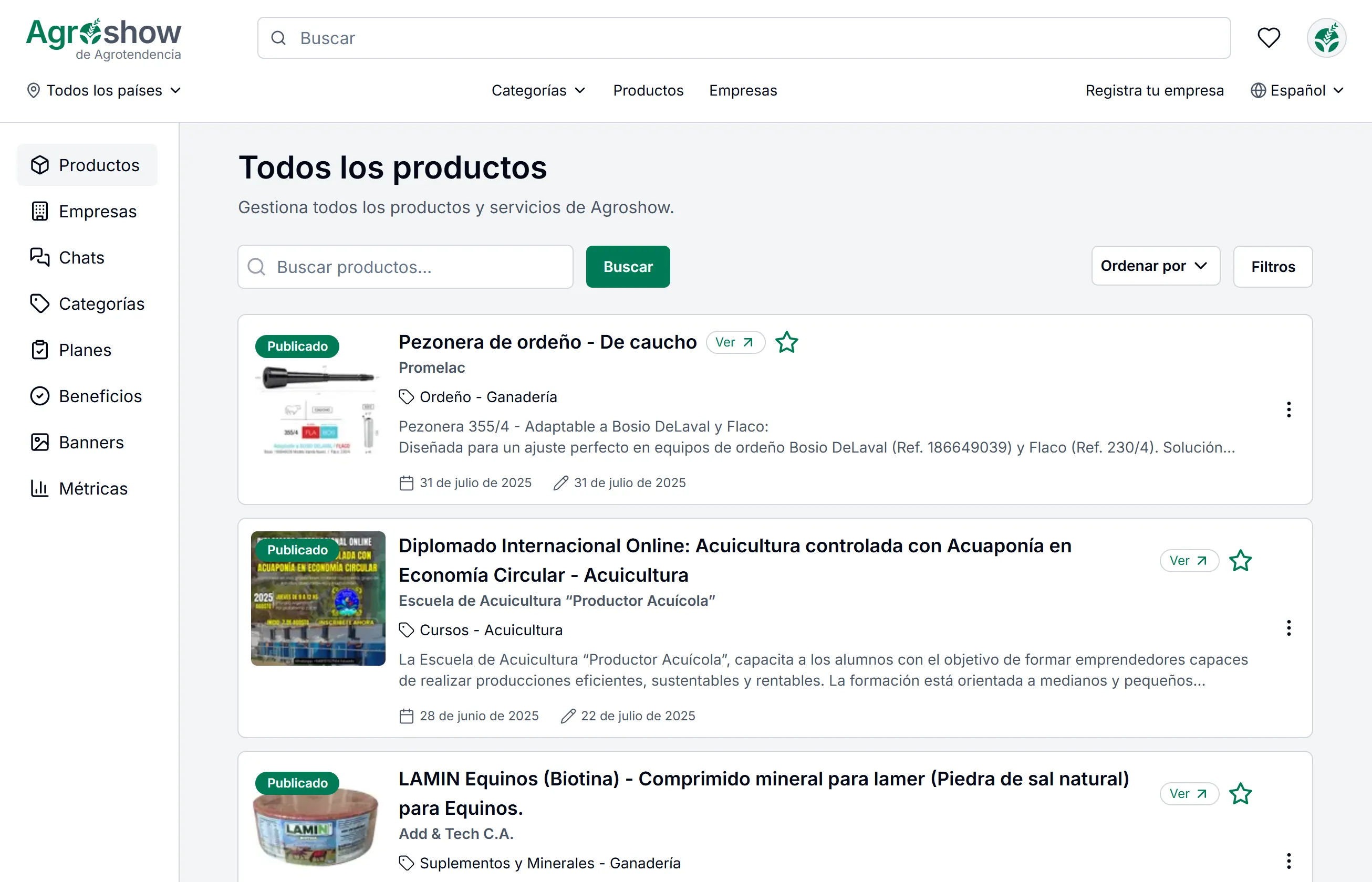Image resolution: width=1372 pixels, height=882 pixels.
Task: Star the Diplomado Internacional Online product
Action: point(1241,561)
